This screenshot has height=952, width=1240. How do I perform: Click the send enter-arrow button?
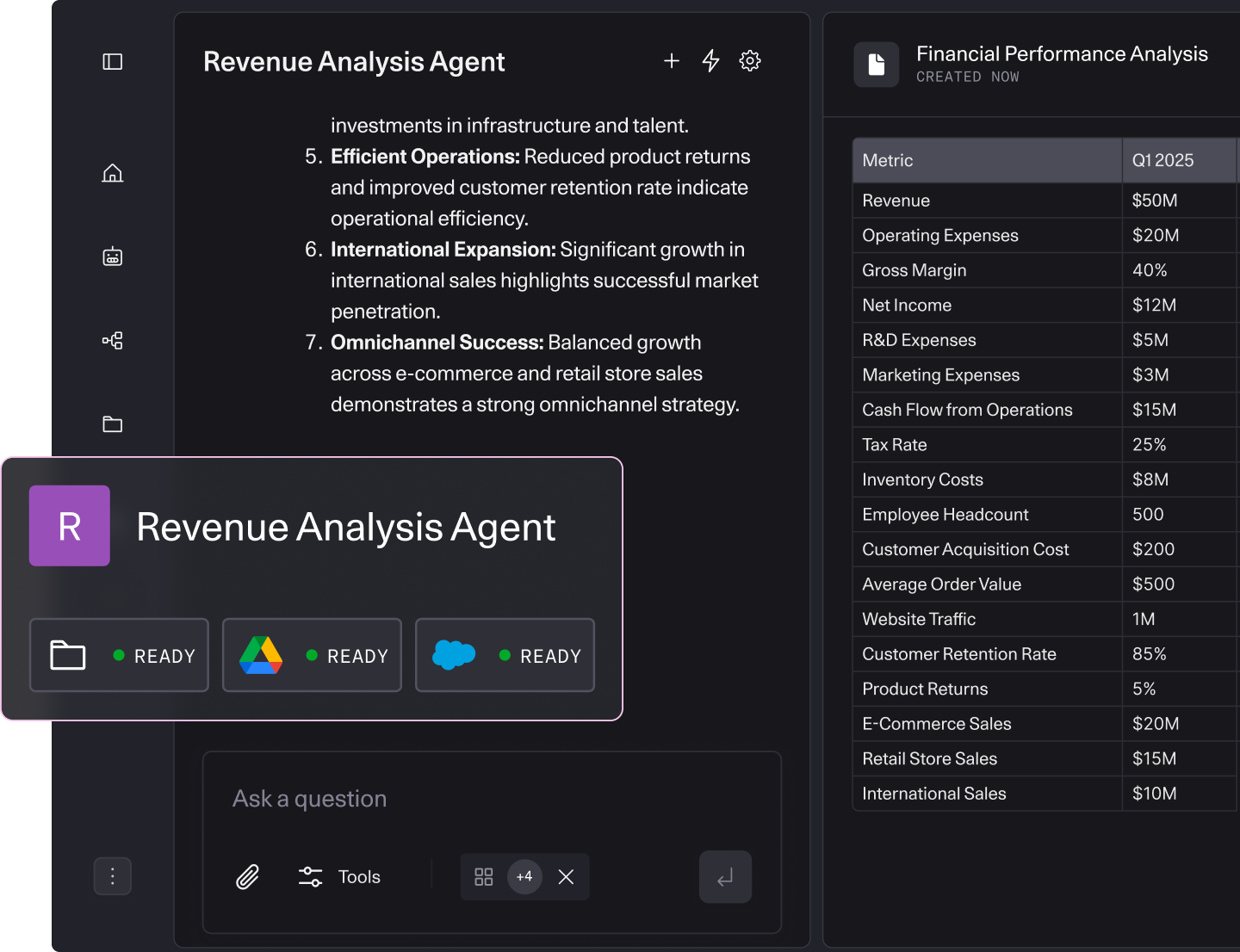coord(726,877)
